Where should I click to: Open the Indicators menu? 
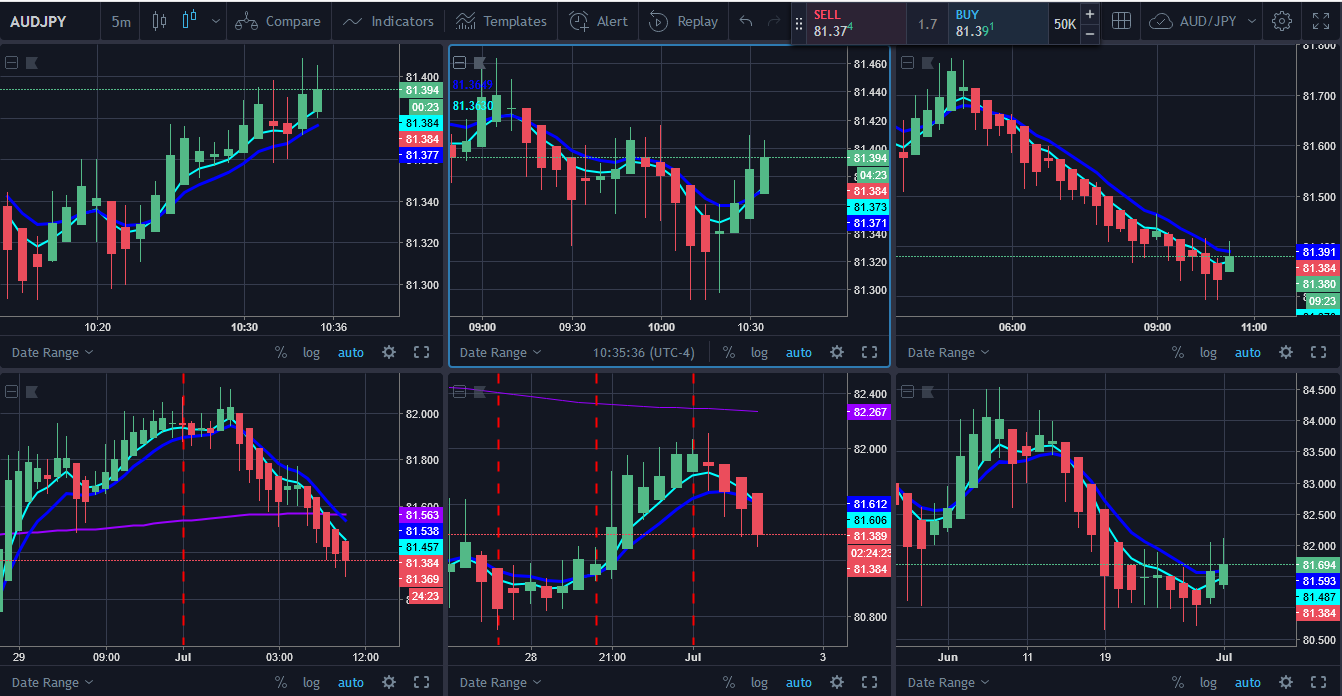(388, 21)
